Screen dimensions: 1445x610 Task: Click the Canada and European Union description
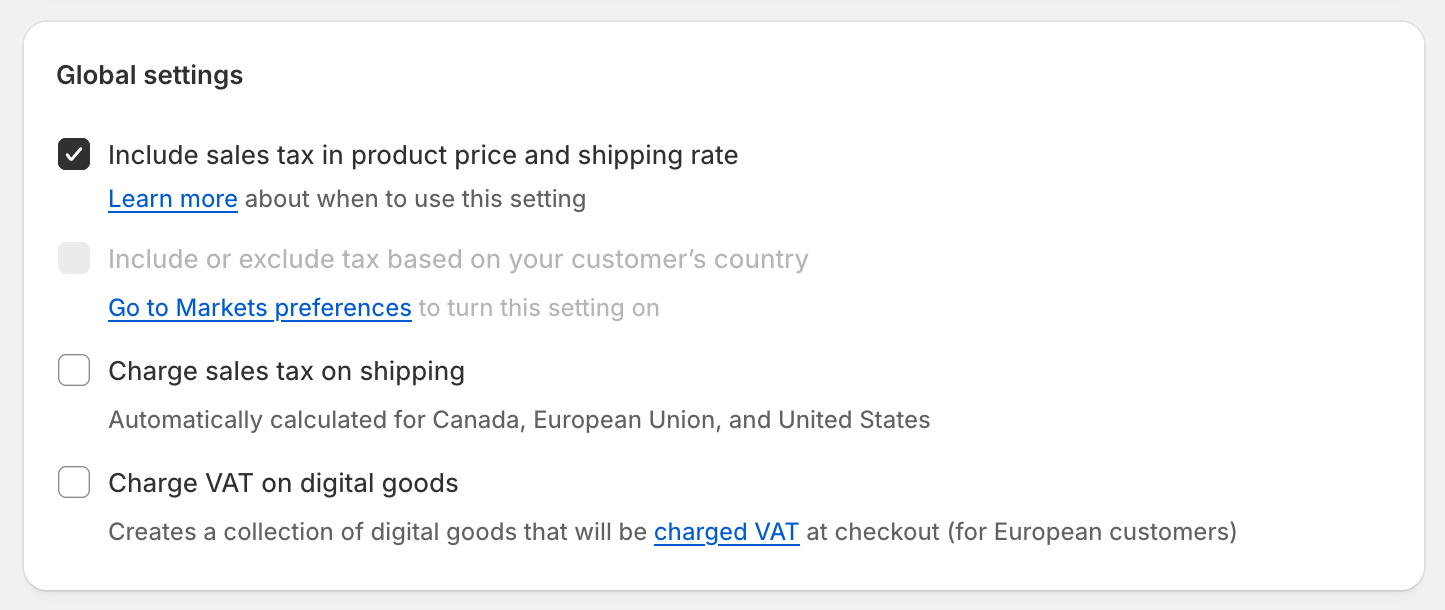pos(518,420)
